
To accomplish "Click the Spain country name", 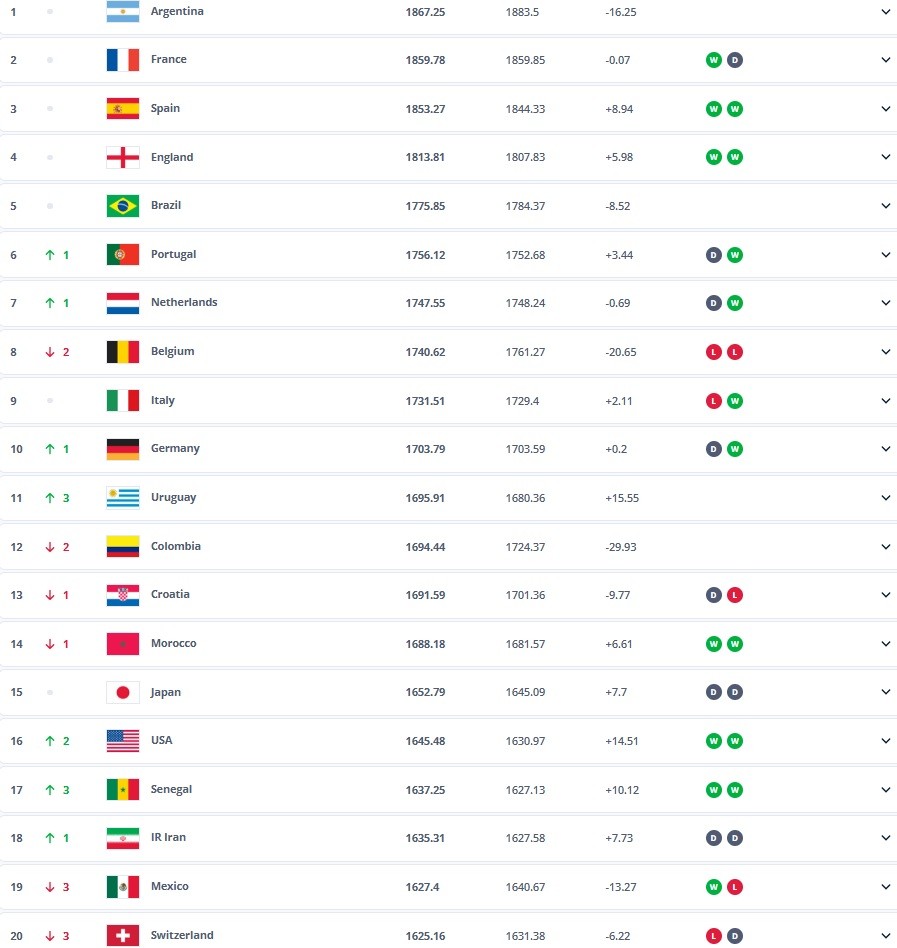I will 165,109.
